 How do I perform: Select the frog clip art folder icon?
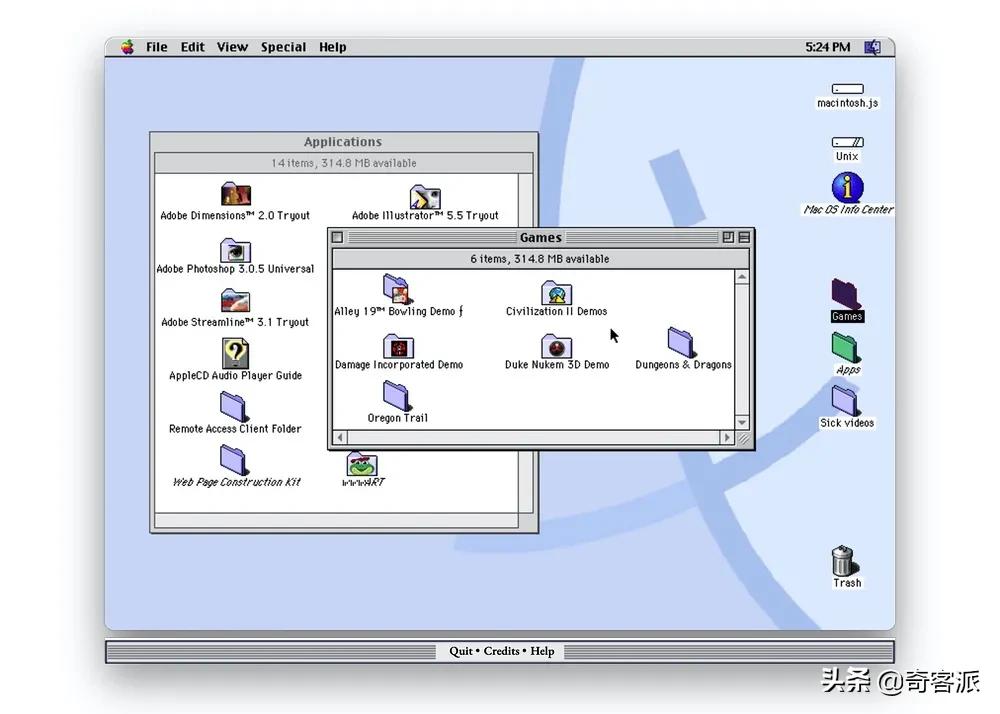362,464
